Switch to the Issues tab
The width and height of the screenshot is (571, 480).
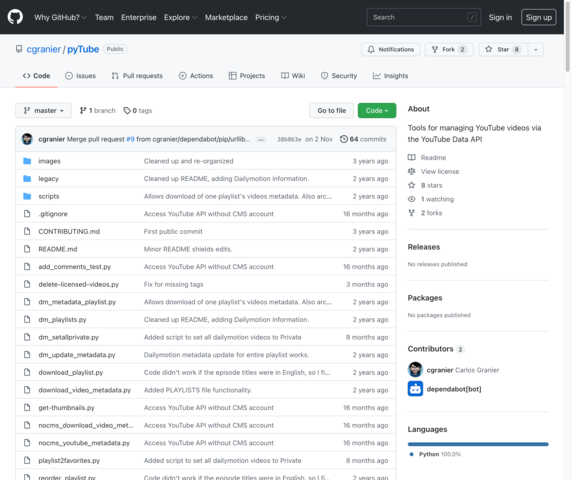pos(80,76)
